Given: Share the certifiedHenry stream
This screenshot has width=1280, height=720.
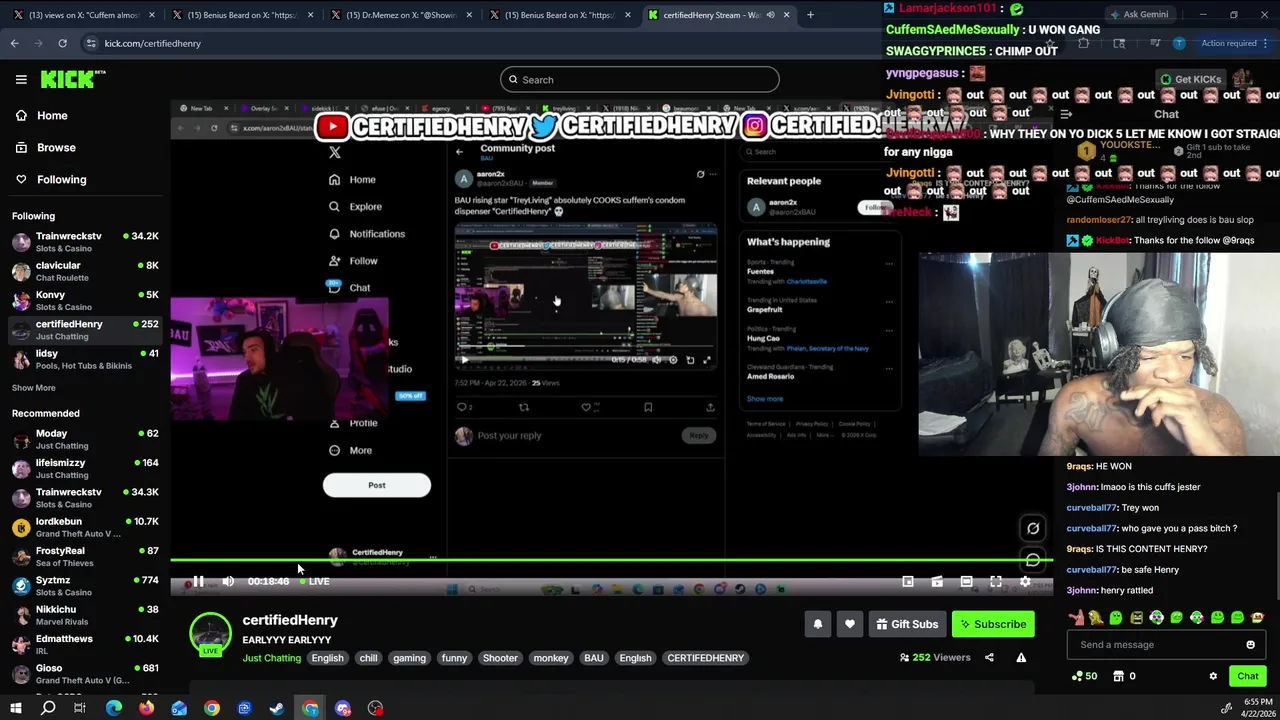Looking at the screenshot, I should tap(989, 657).
